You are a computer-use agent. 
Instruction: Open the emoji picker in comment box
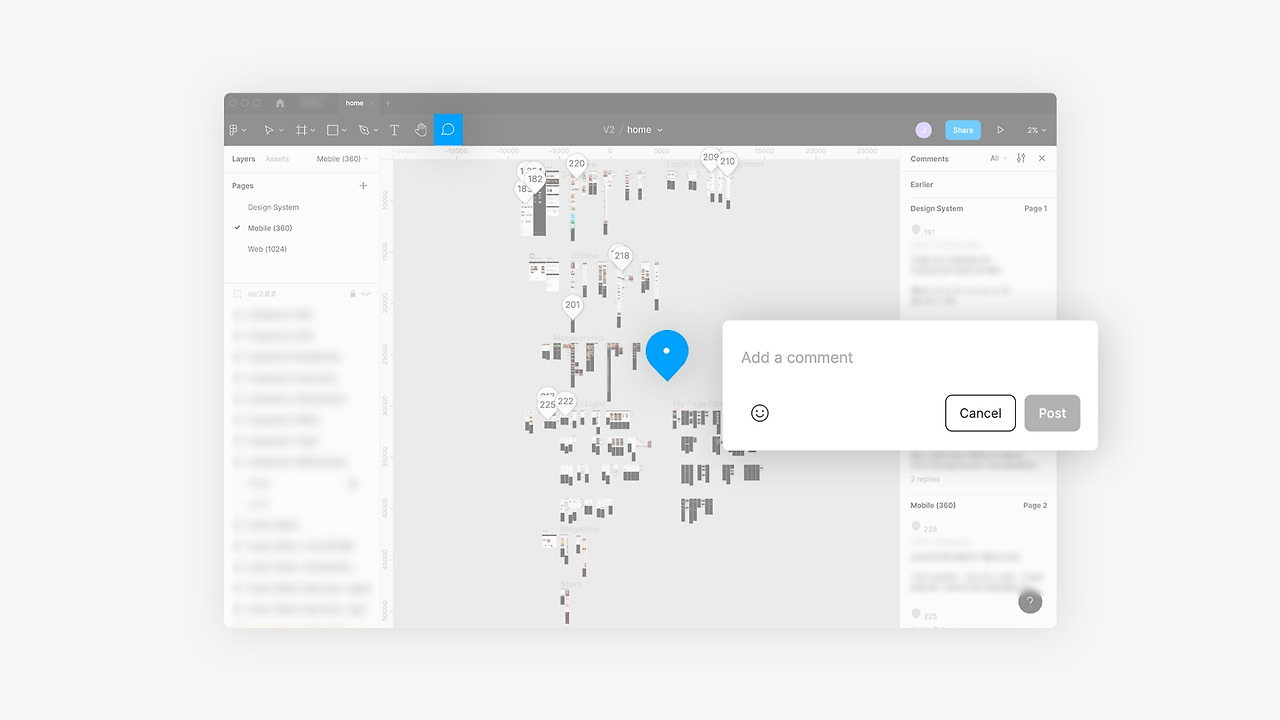[760, 413]
